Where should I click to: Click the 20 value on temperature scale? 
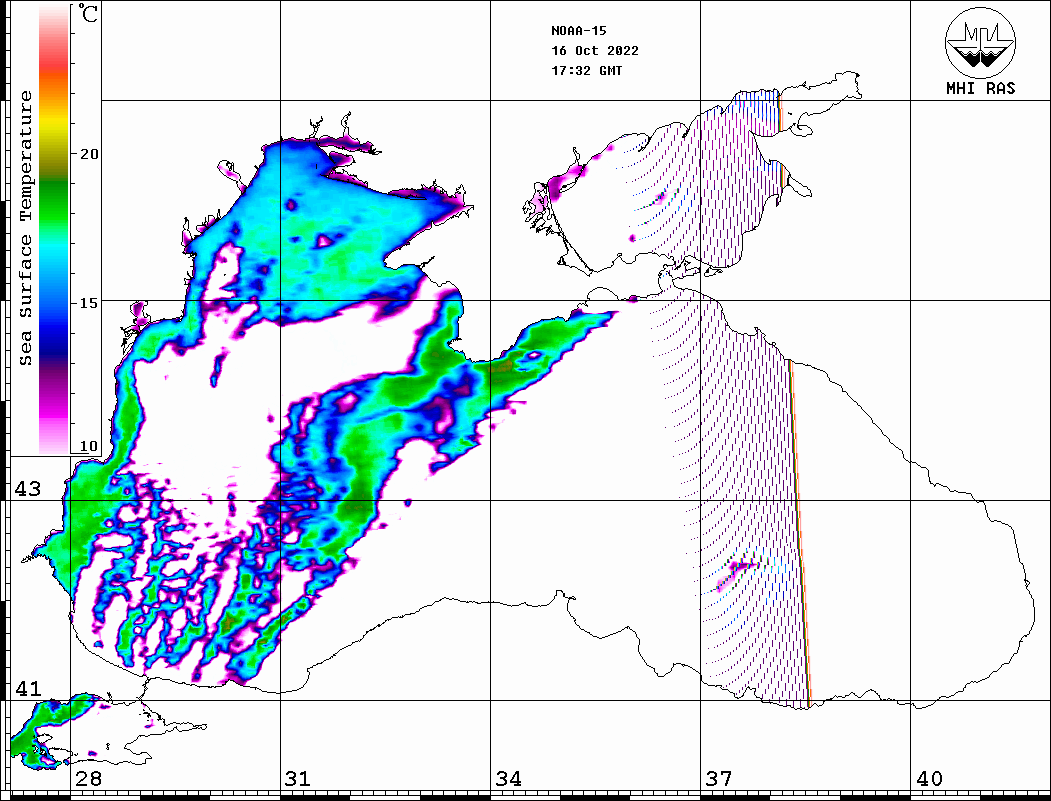(x=88, y=153)
